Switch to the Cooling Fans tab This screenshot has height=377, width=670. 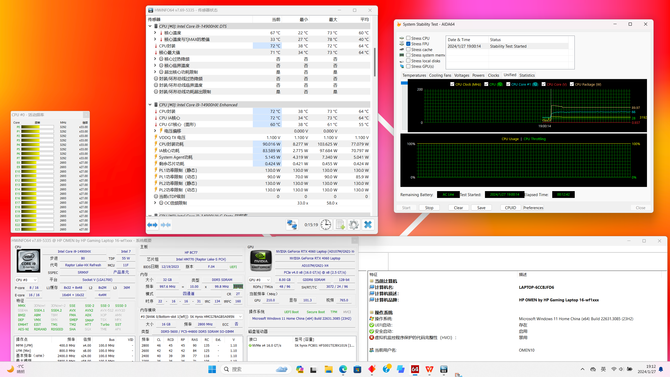tap(440, 75)
